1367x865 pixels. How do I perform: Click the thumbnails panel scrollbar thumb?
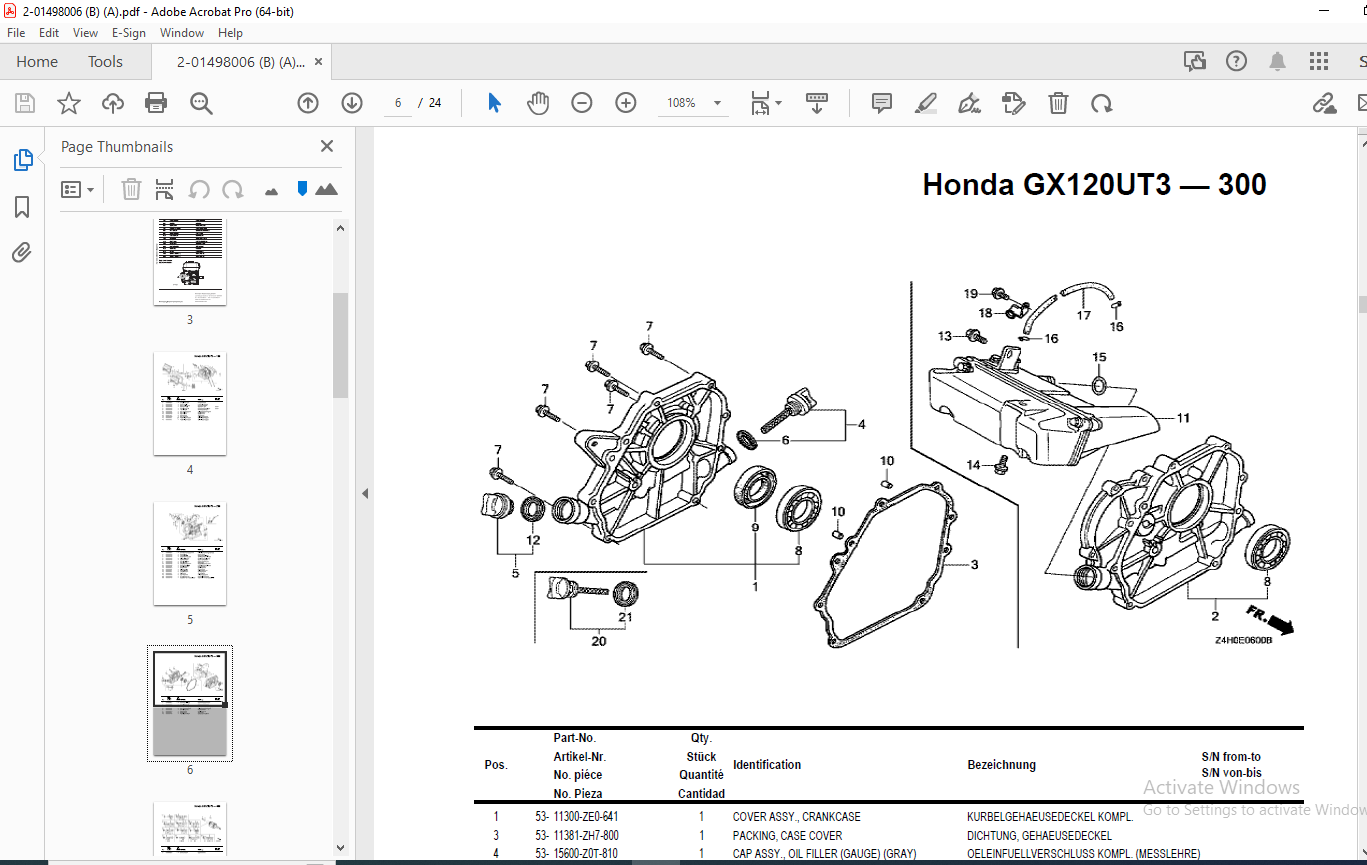click(340, 345)
